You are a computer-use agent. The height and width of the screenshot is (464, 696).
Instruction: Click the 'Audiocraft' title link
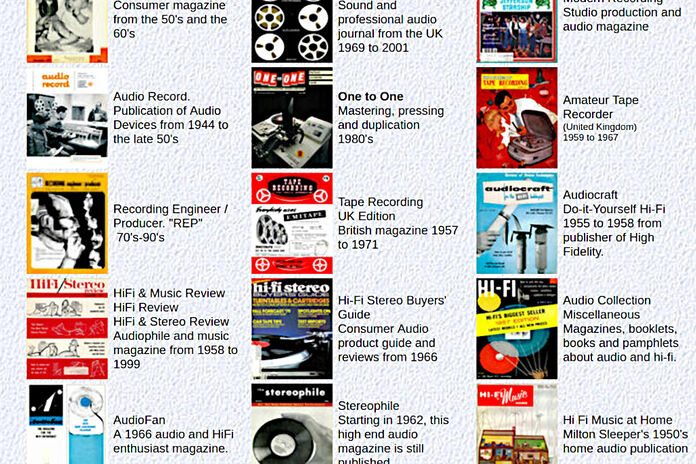click(590, 195)
